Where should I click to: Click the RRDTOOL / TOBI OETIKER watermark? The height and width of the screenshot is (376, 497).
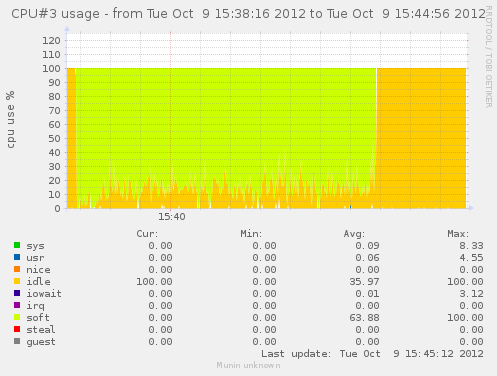pyautogui.click(x=488, y=56)
